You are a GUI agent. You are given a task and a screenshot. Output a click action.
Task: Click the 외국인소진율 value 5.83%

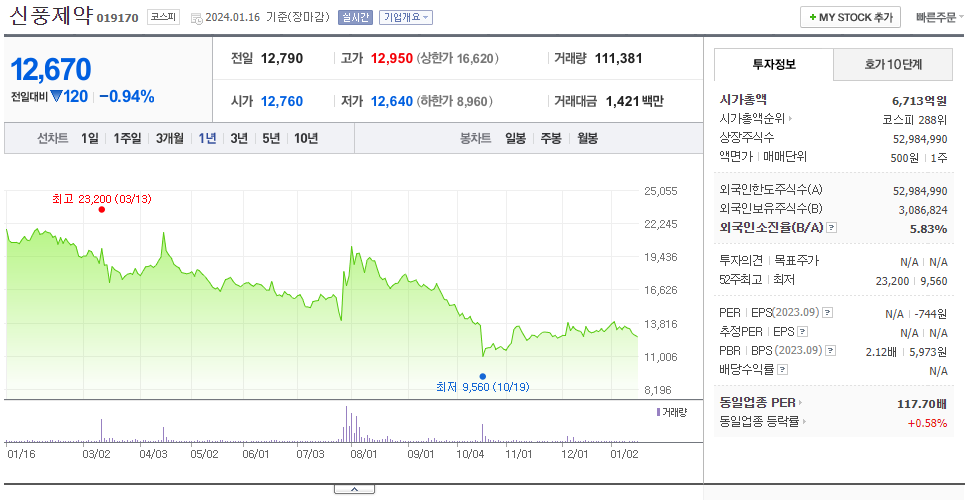pyautogui.click(x=928, y=229)
